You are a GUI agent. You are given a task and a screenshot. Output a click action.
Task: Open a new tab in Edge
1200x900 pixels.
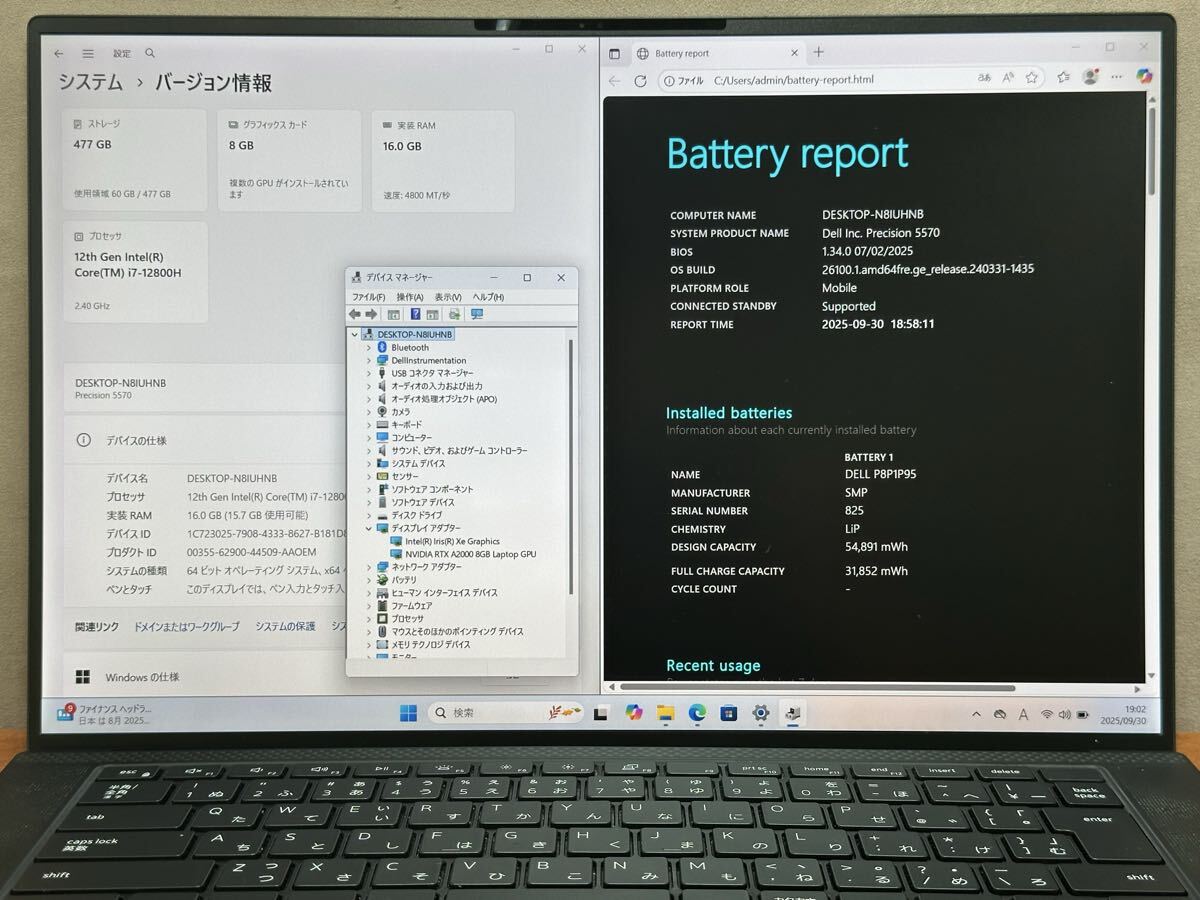click(x=819, y=52)
